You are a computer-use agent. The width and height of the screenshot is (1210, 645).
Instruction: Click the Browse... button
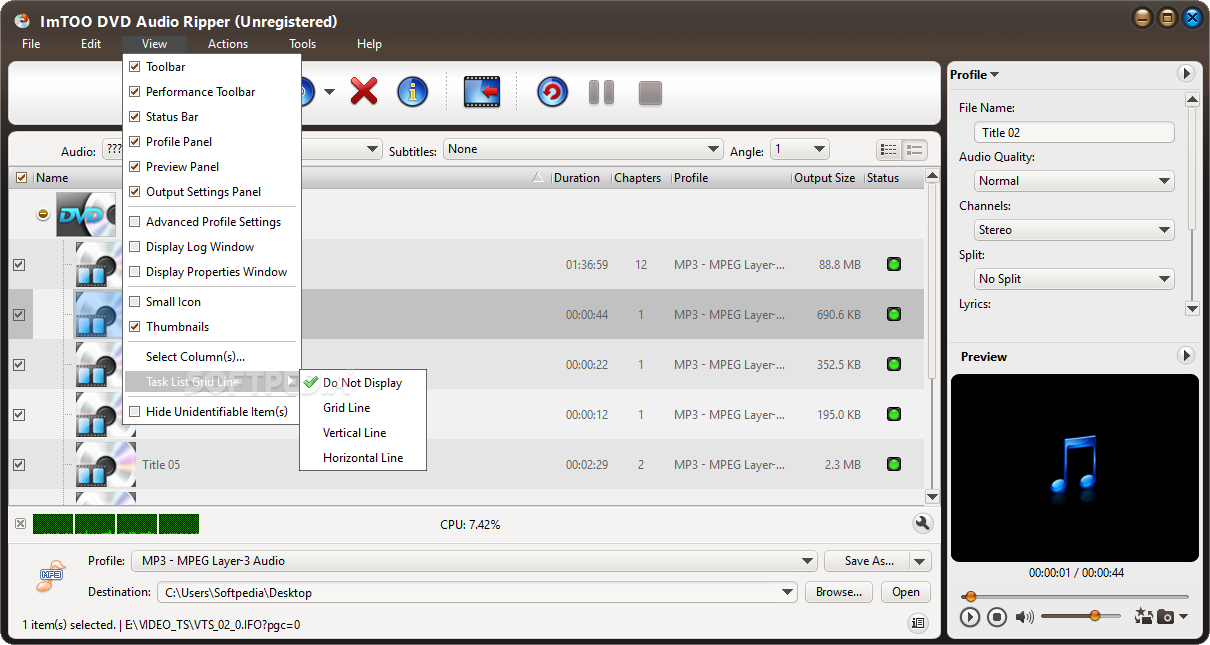click(x=838, y=592)
